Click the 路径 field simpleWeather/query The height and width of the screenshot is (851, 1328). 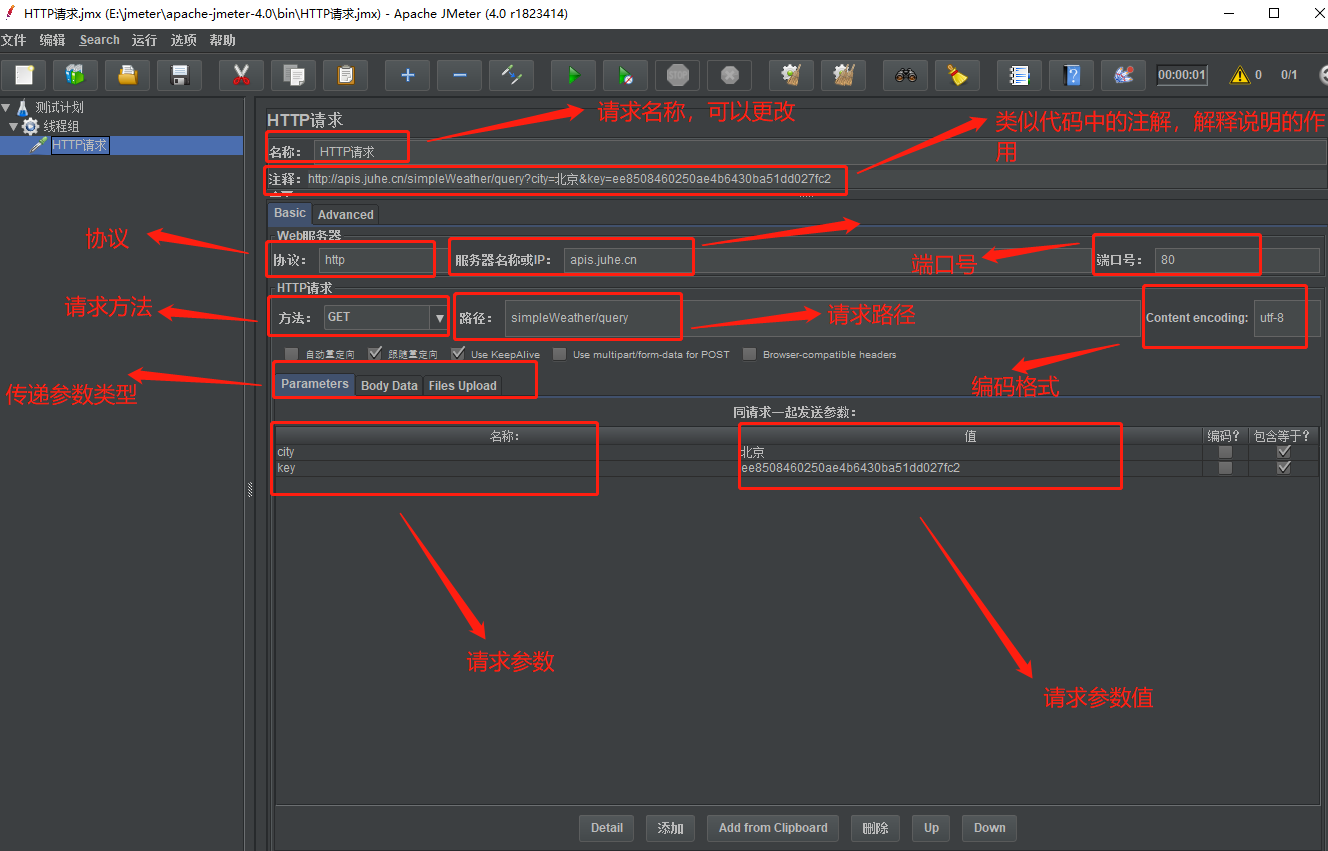click(x=822, y=318)
